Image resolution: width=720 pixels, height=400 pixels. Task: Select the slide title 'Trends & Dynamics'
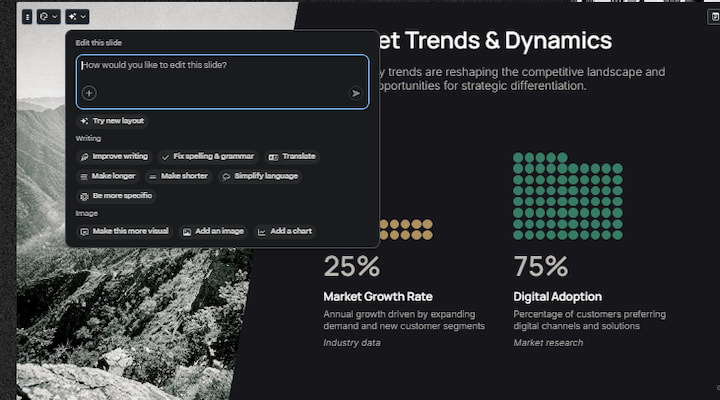click(508, 40)
